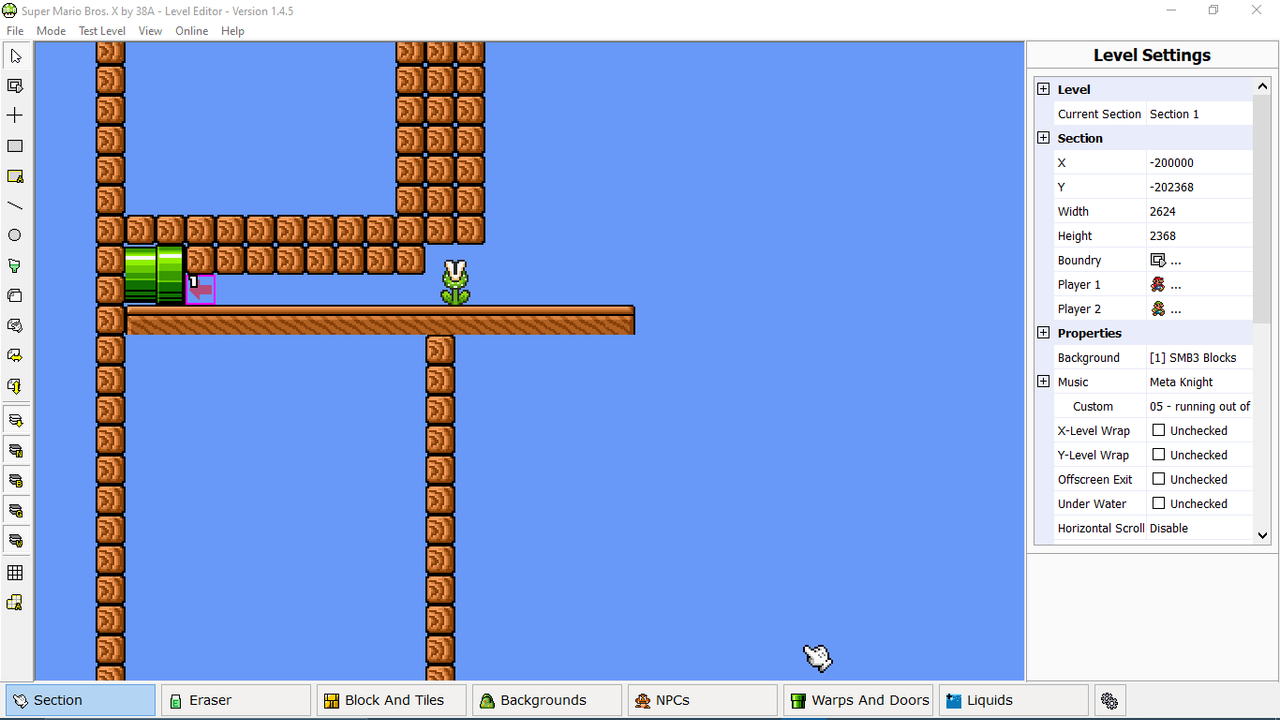This screenshot has height=720, width=1280.
Task: Edit the Height value 2368
Action: pyautogui.click(x=1199, y=236)
